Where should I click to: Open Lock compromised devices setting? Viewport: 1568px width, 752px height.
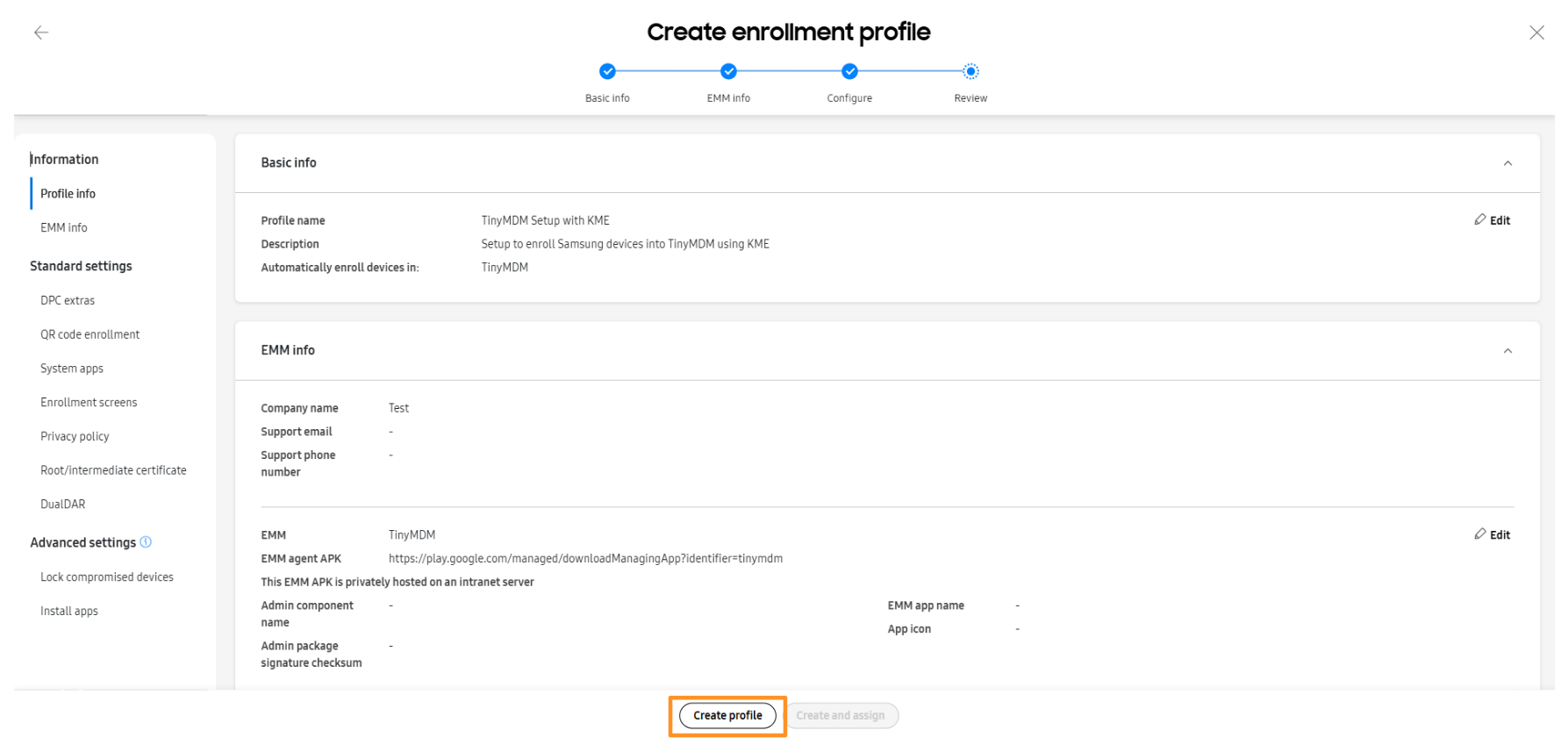pyautogui.click(x=107, y=577)
